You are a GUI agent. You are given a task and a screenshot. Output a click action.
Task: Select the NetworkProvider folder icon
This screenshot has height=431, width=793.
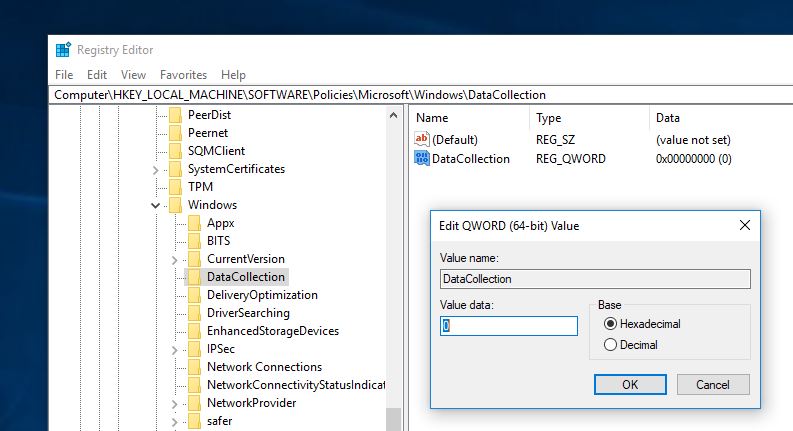194,403
